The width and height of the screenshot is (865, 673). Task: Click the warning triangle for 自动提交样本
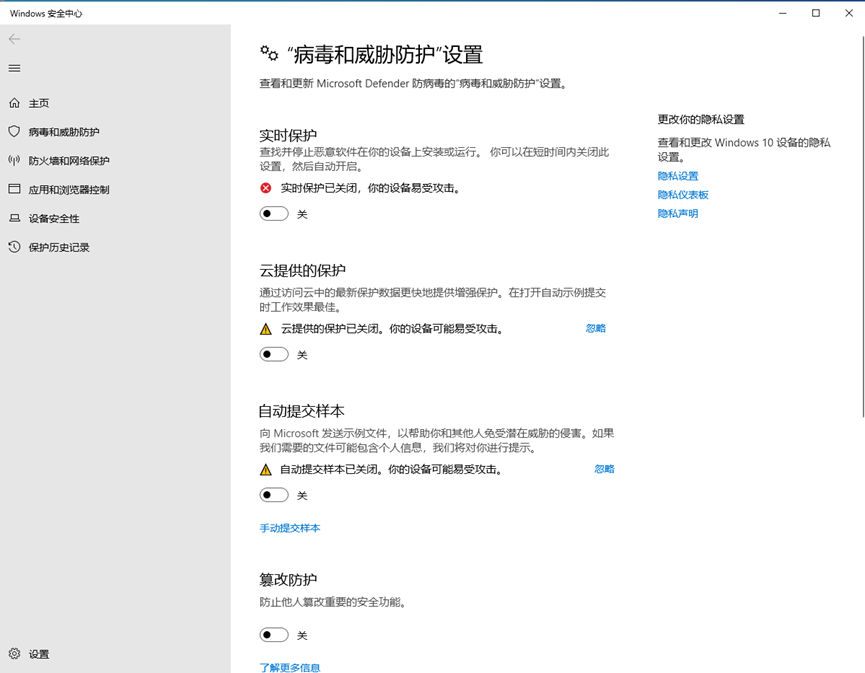[266, 470]
